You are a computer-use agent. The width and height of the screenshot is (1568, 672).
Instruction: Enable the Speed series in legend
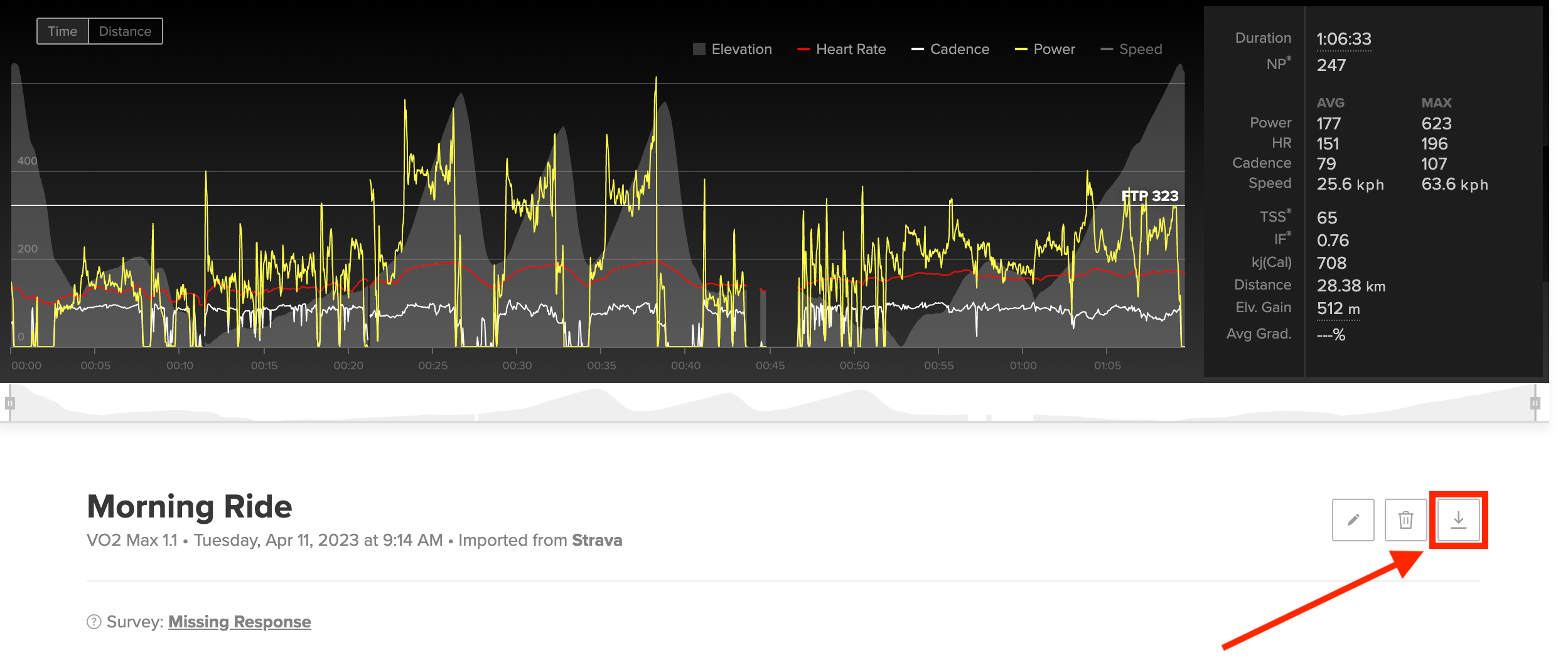click(1131, 49)
